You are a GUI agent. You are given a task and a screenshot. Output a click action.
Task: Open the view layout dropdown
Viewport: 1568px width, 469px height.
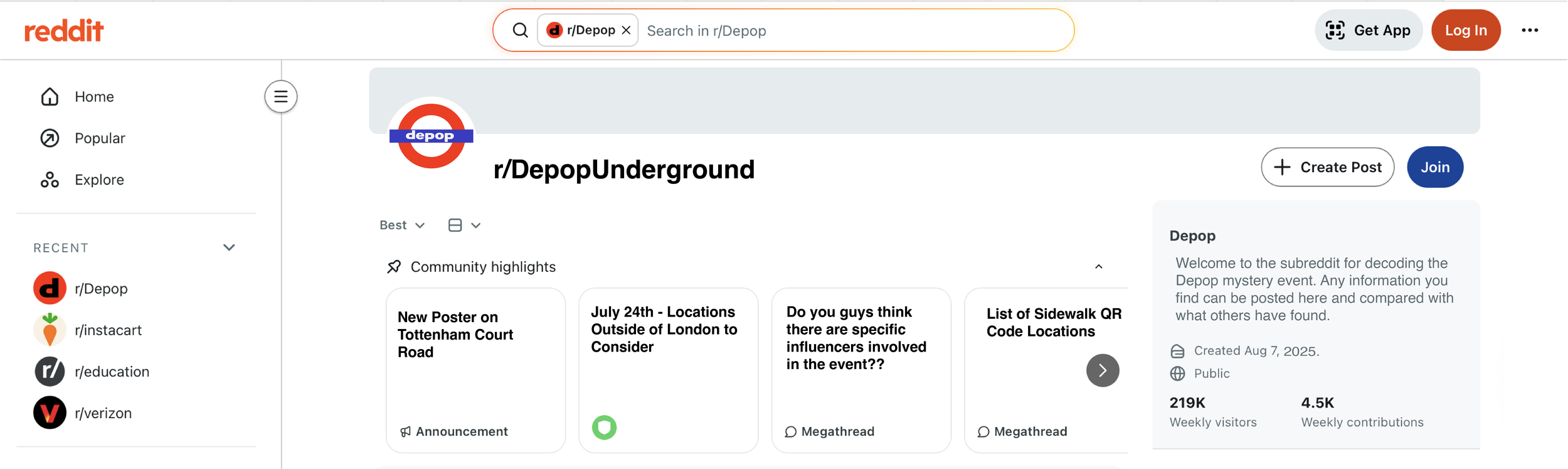(464, 225)
